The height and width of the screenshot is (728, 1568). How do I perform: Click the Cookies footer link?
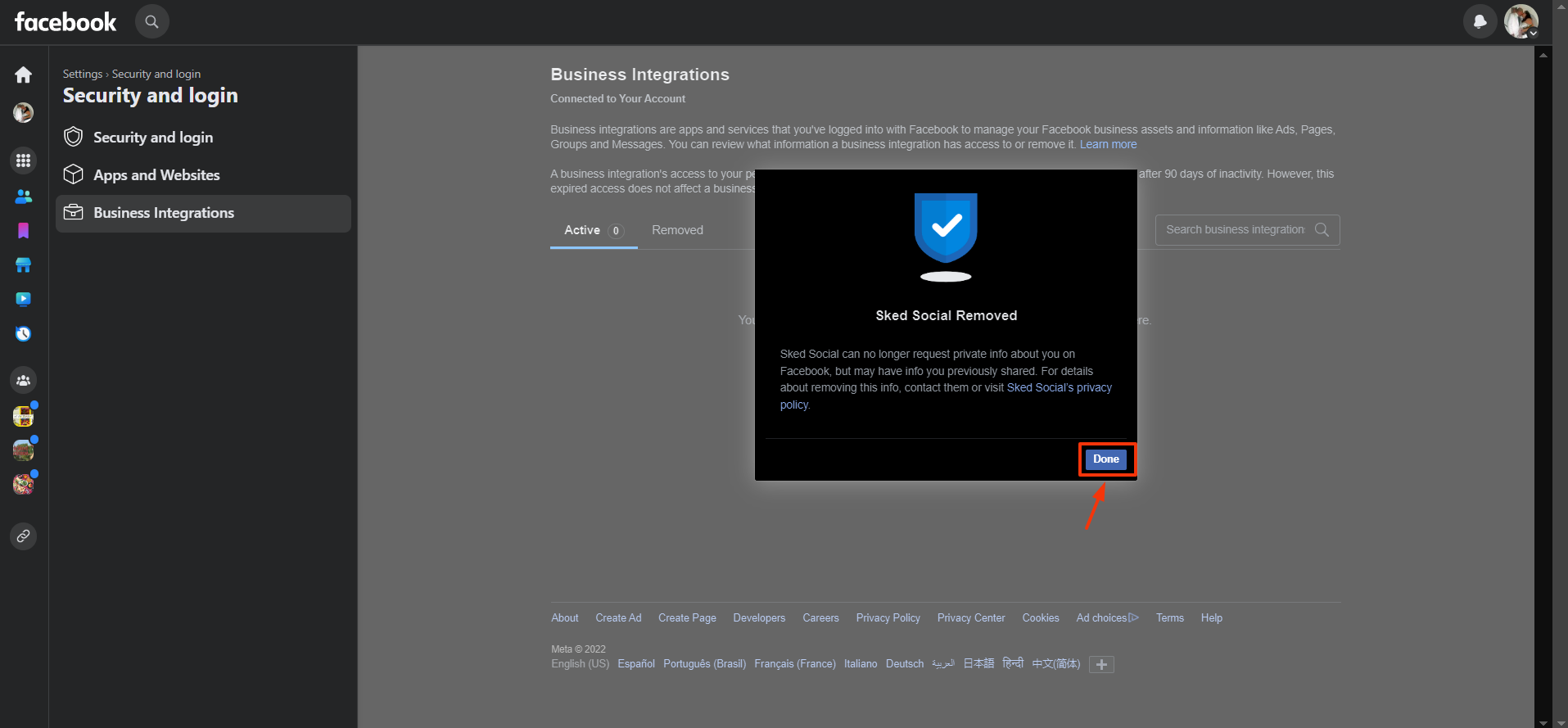tap(1041, 618)
